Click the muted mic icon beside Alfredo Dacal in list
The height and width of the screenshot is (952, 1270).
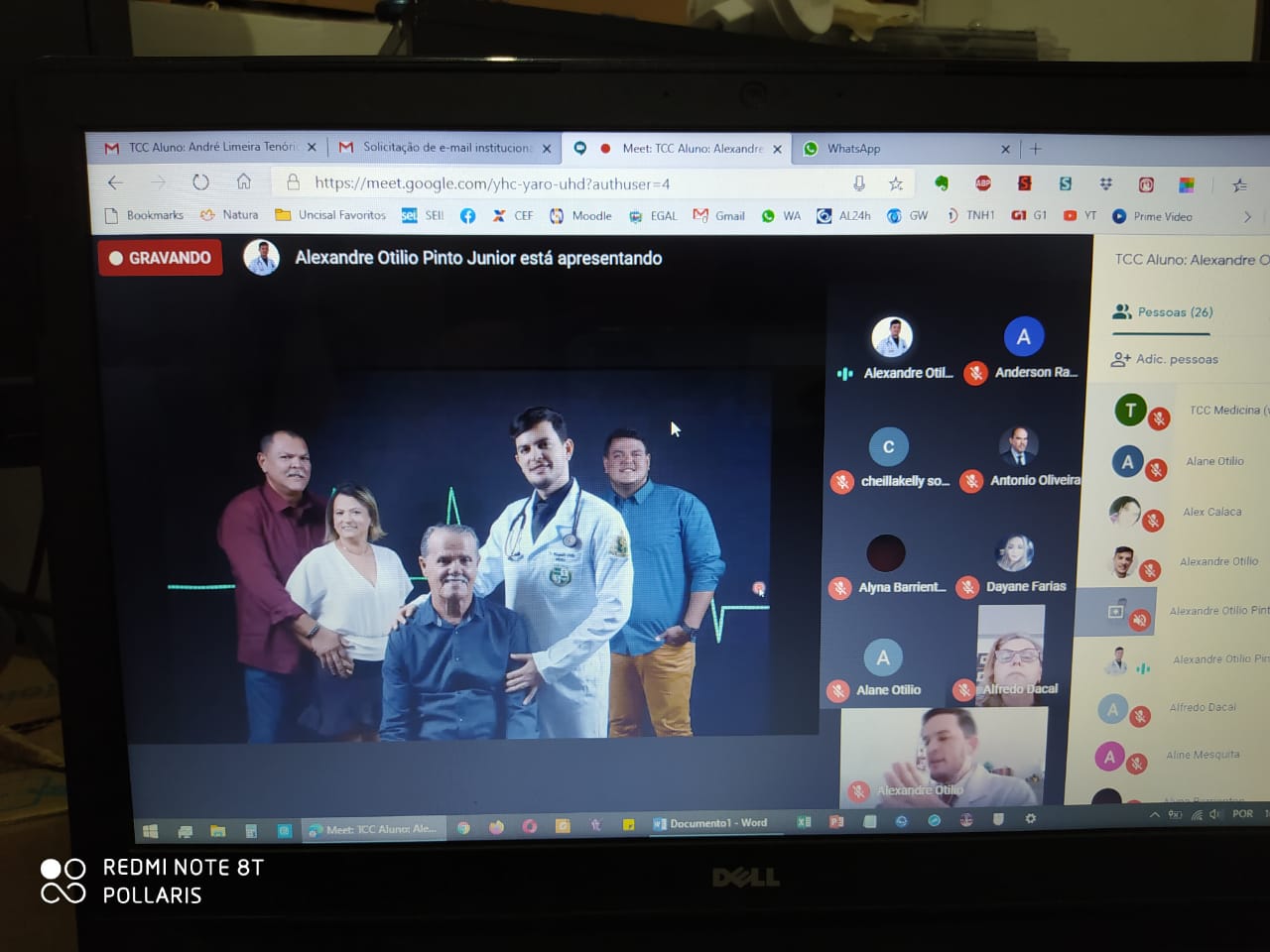(x=1140, y=716)
